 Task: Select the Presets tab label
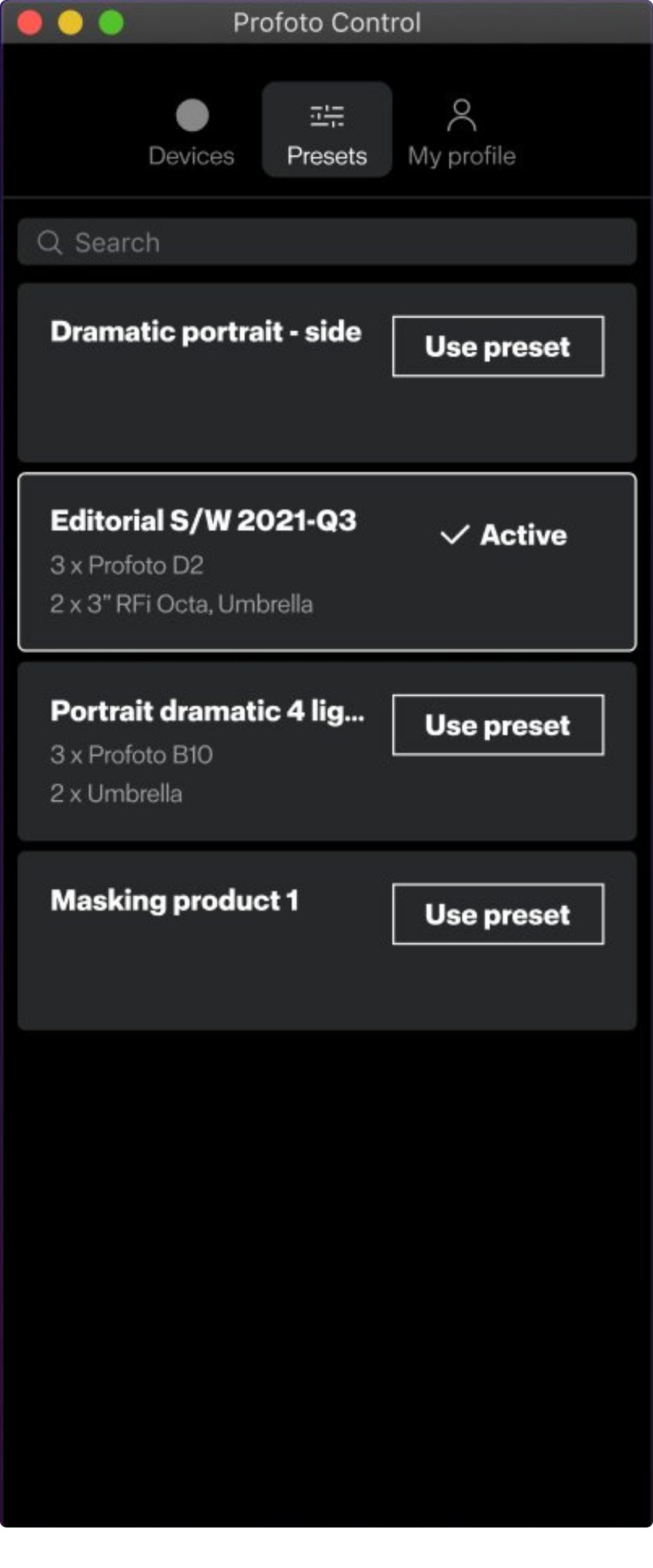click(x=326, y=156)
